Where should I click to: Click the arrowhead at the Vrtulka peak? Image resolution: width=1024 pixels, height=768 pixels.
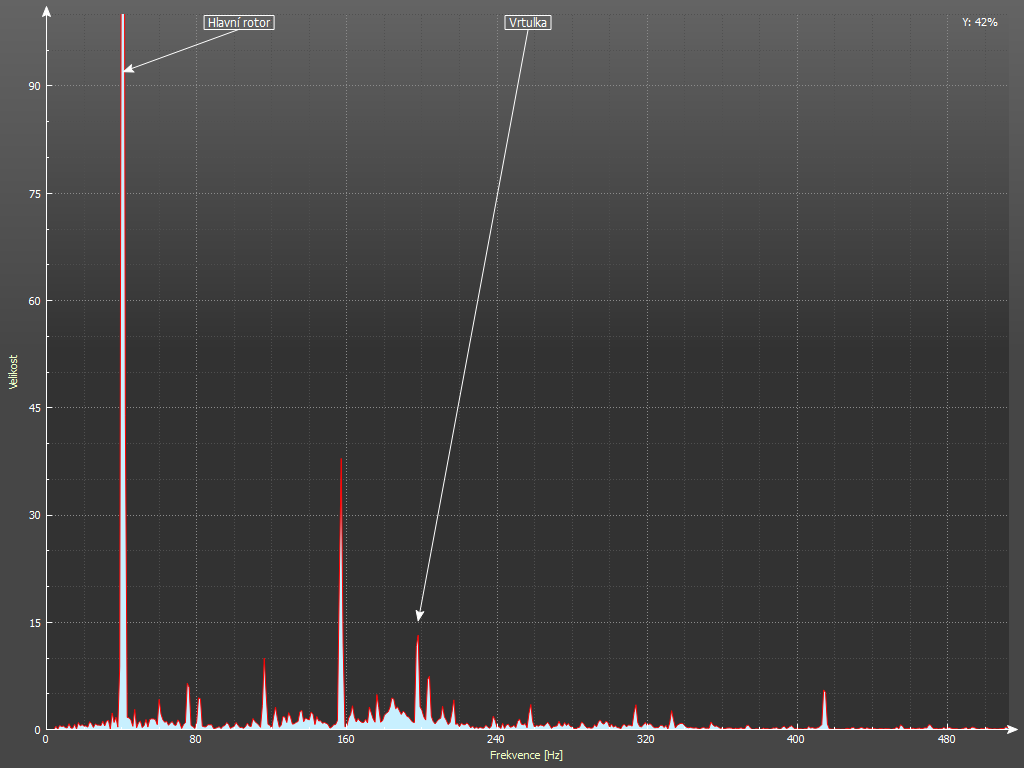(x=420, y=616)
